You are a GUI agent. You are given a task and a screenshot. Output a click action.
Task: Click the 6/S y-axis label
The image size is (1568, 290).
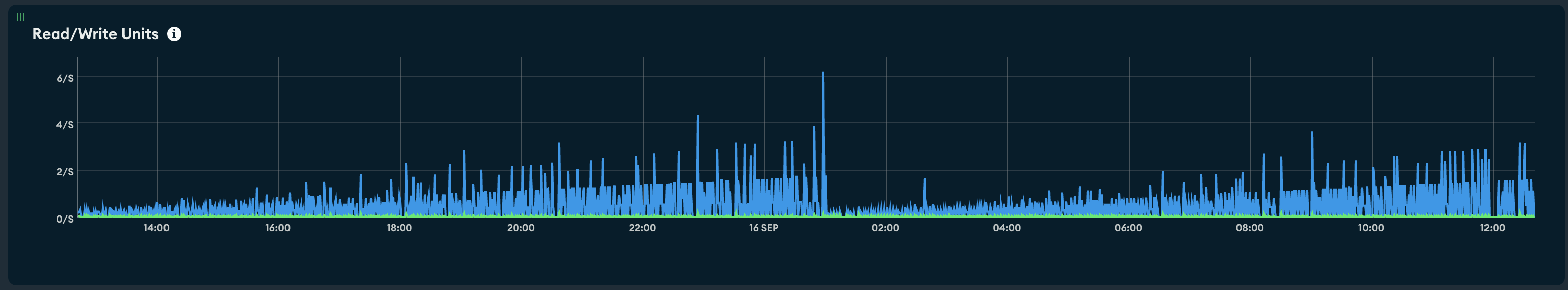pyautogui.click(x=65, y=78)
